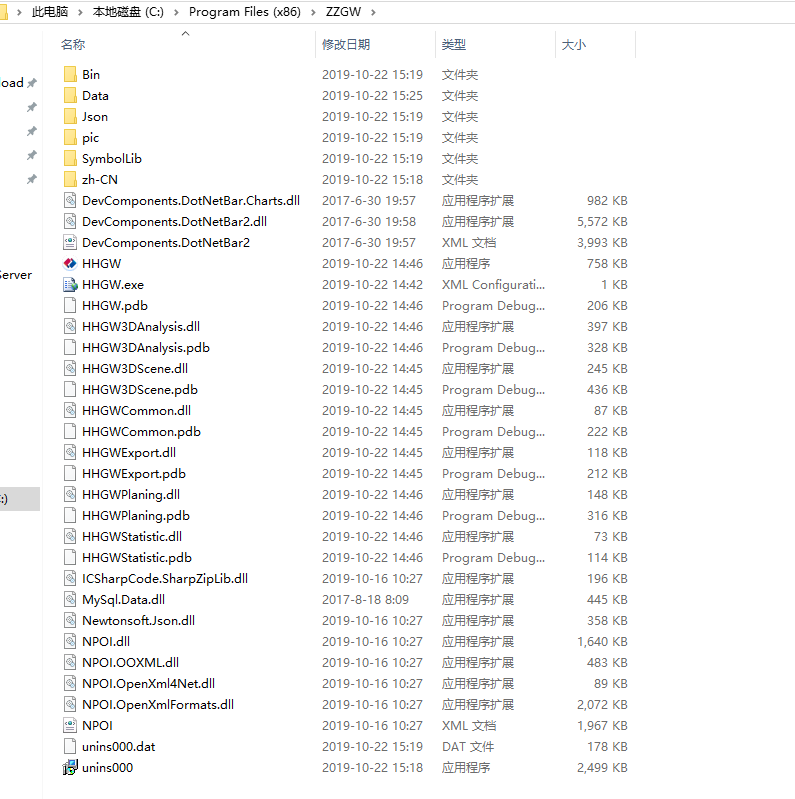Select the HHGWCommon.pdb file name

click(142, 432)
